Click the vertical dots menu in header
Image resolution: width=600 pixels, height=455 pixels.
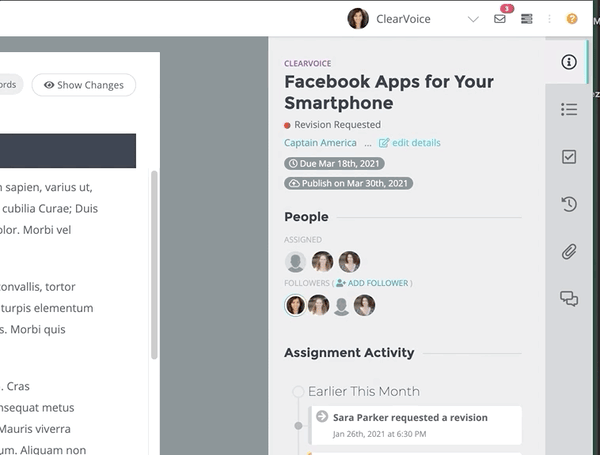549,19
